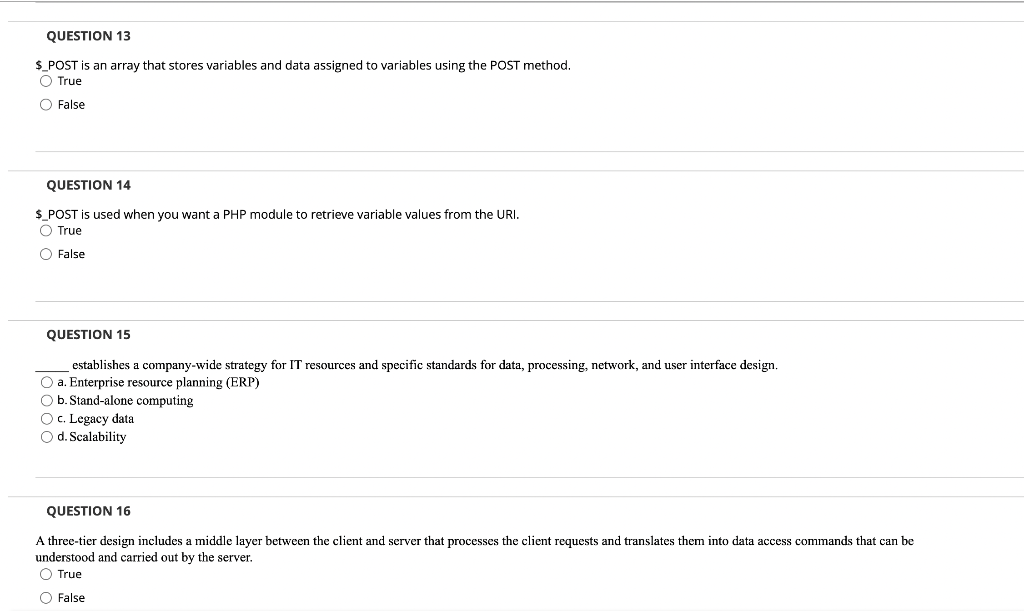Click the True label under Question 13
Image resolution: width=1024 pixels, height=611 pixels.
click(68, 81)
